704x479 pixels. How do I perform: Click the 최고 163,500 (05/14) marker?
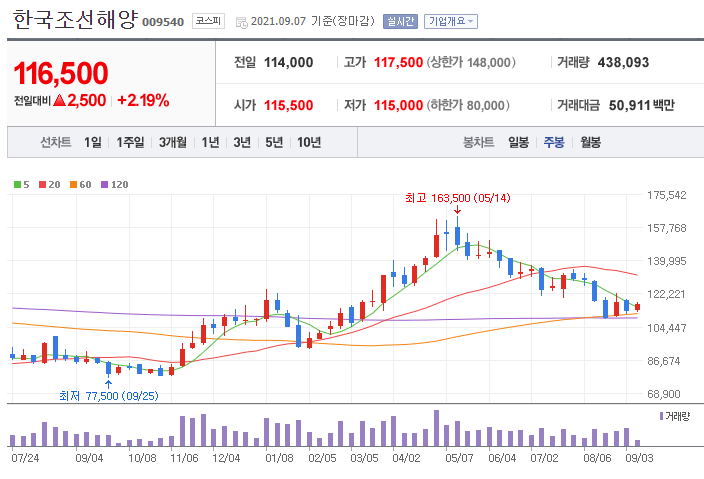tap(458, 198)
